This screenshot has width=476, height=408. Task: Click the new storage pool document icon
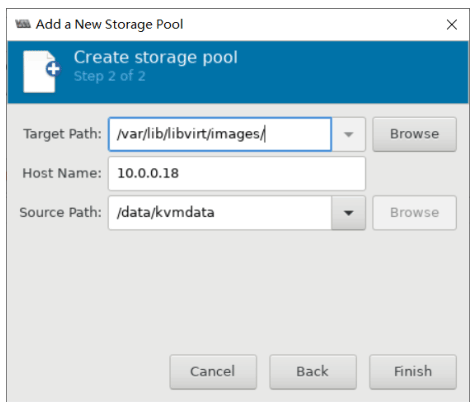(x=42, y=71)
